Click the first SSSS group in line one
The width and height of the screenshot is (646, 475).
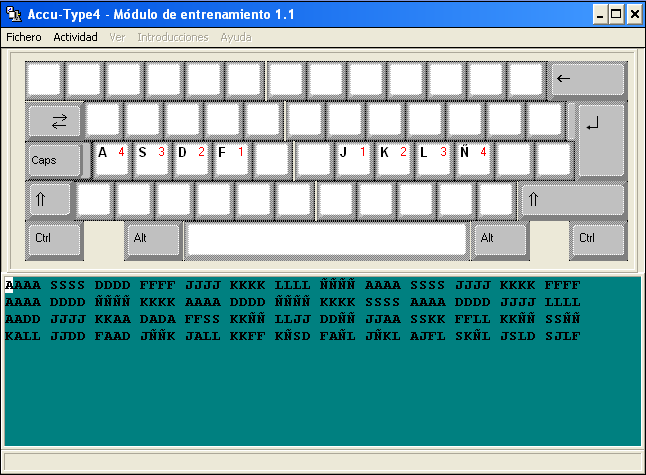click(68, 285)
